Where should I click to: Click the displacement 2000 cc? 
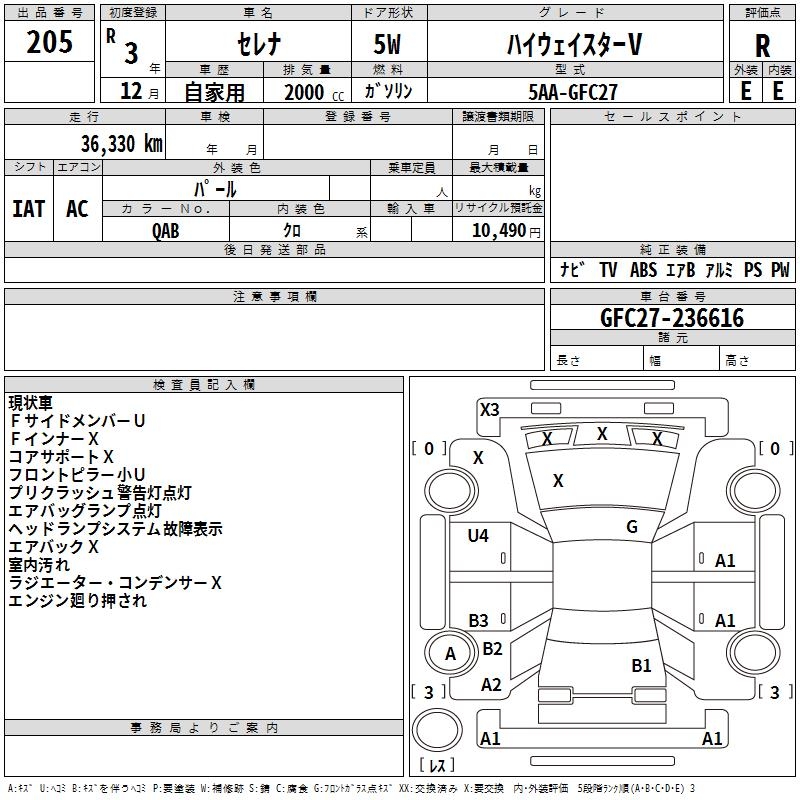coord(314,92)
